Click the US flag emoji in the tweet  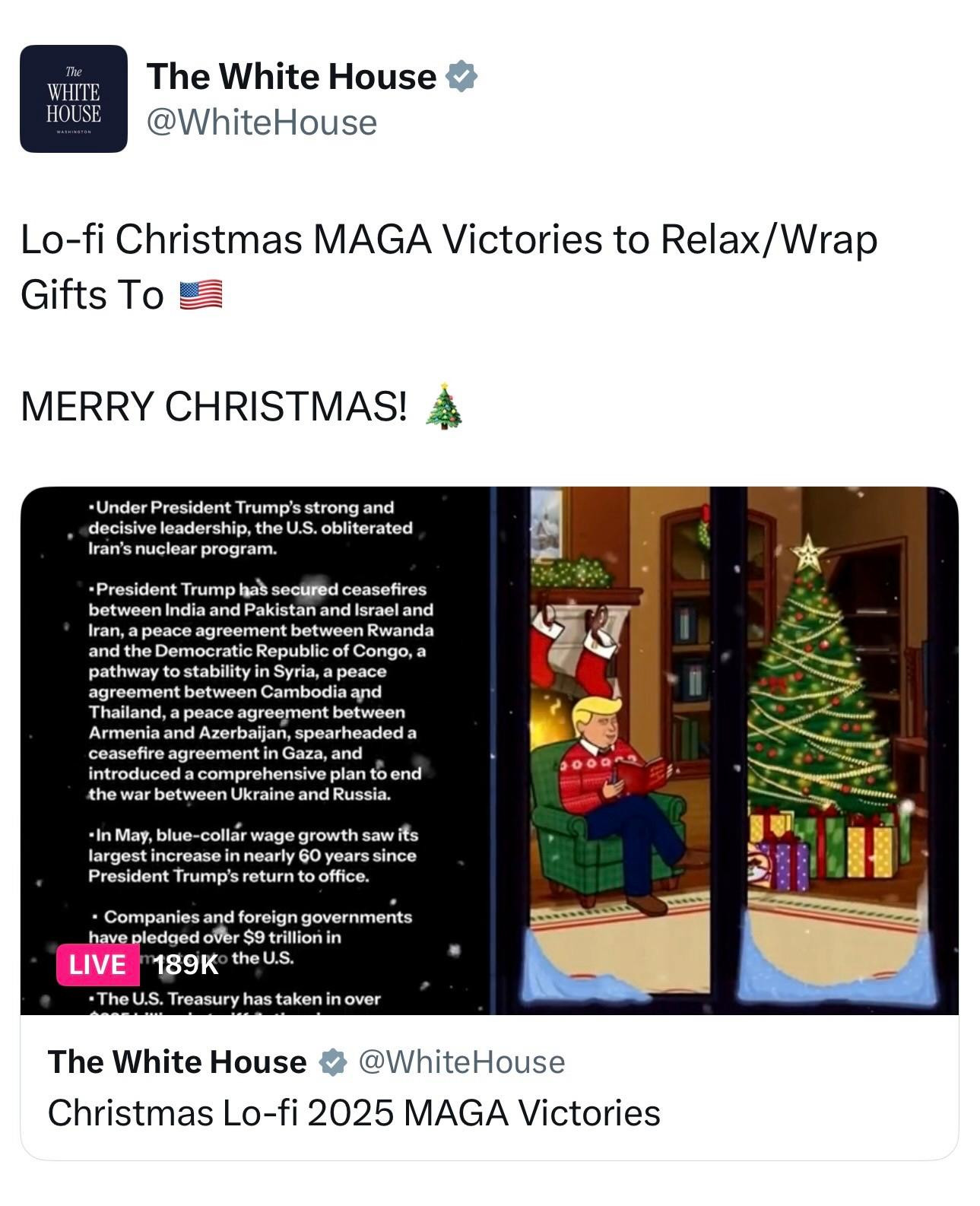pyautogui.click(x=201, y=295)
